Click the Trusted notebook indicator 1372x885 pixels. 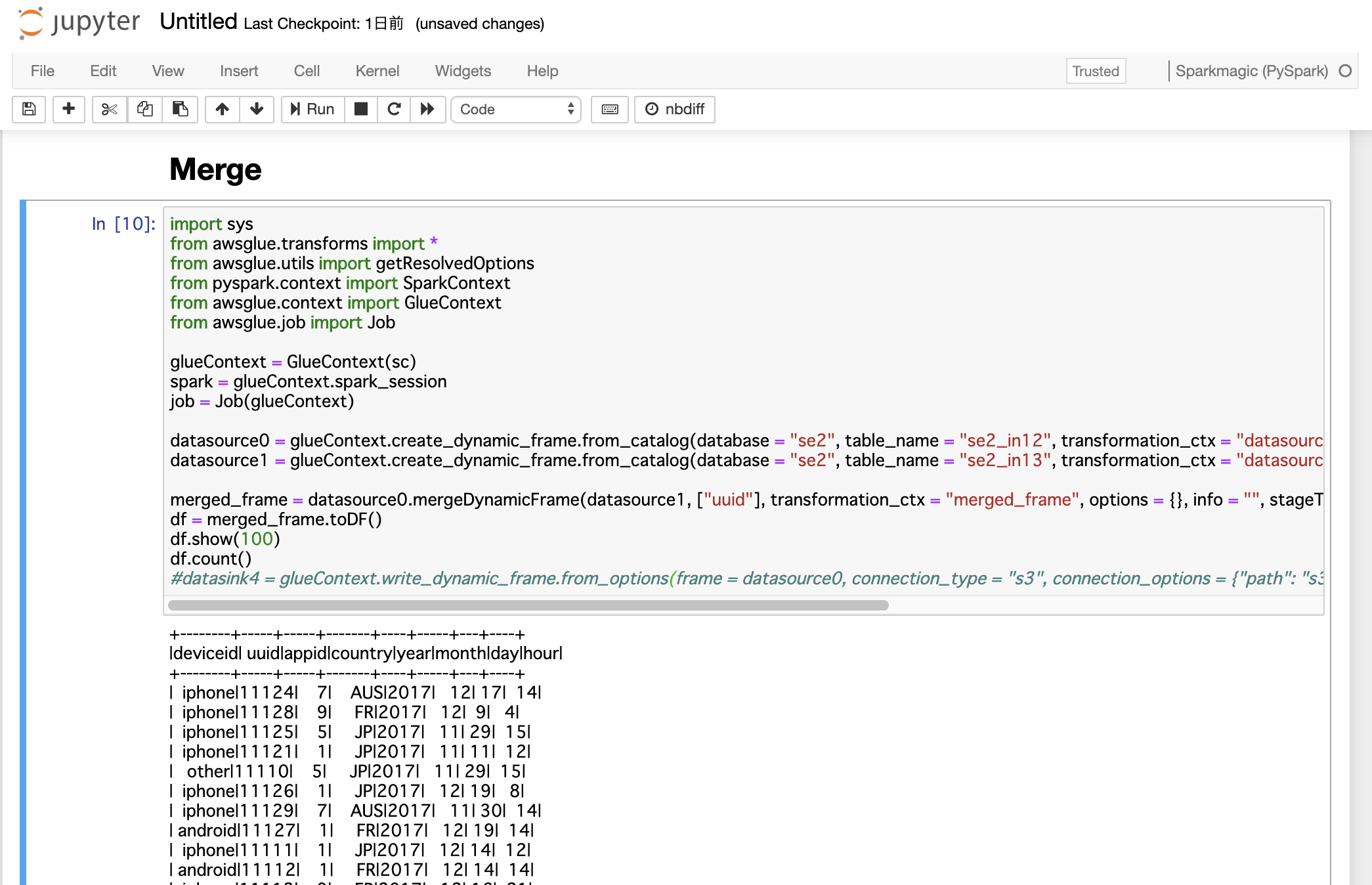pyautogui.click(x=1096, y=71)
